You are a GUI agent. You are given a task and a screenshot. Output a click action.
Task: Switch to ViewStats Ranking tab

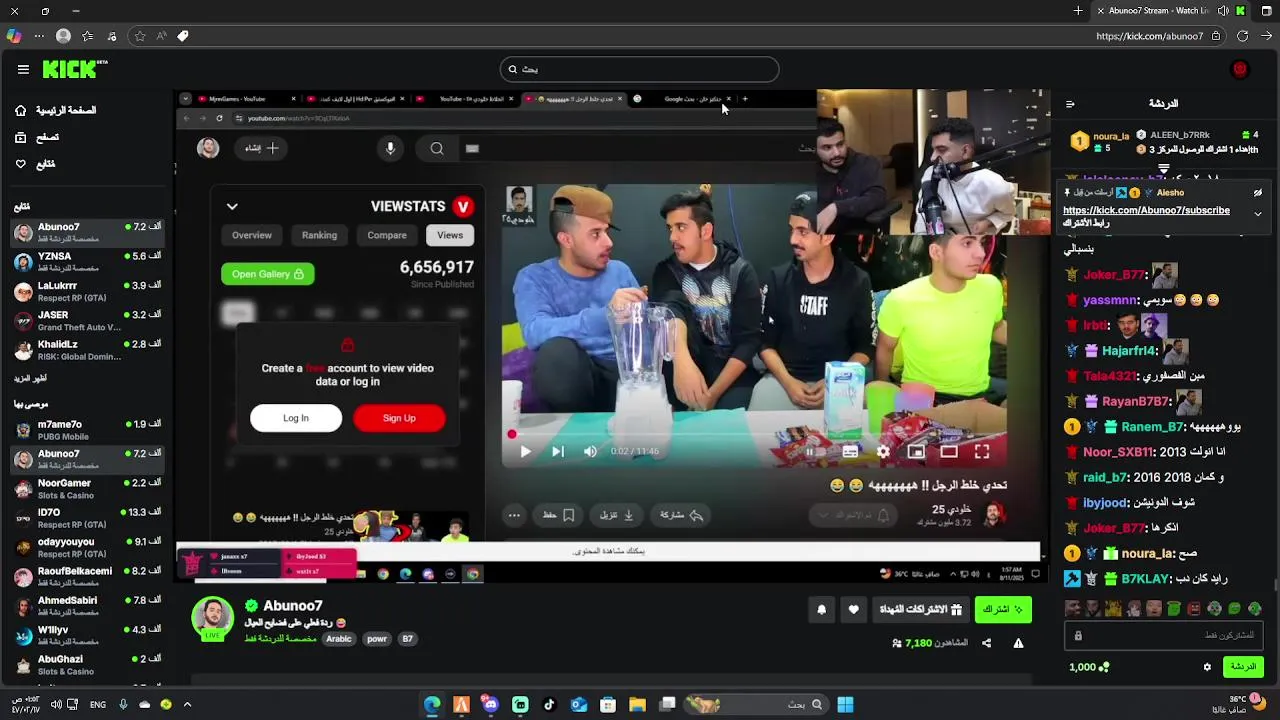[319, 235]
